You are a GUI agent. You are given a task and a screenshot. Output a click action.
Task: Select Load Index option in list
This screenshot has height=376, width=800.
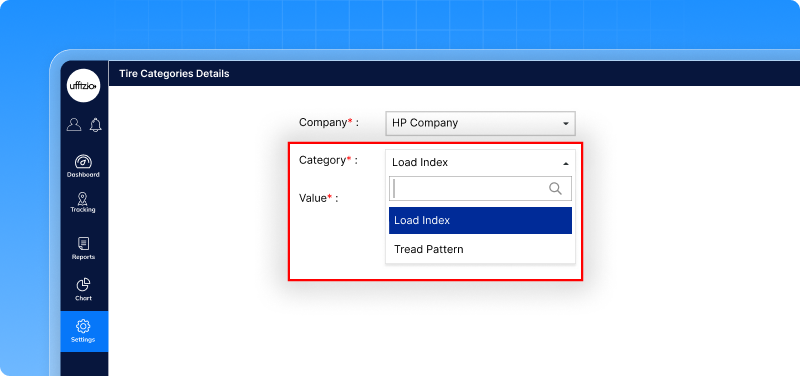click(x=480, y=220)
